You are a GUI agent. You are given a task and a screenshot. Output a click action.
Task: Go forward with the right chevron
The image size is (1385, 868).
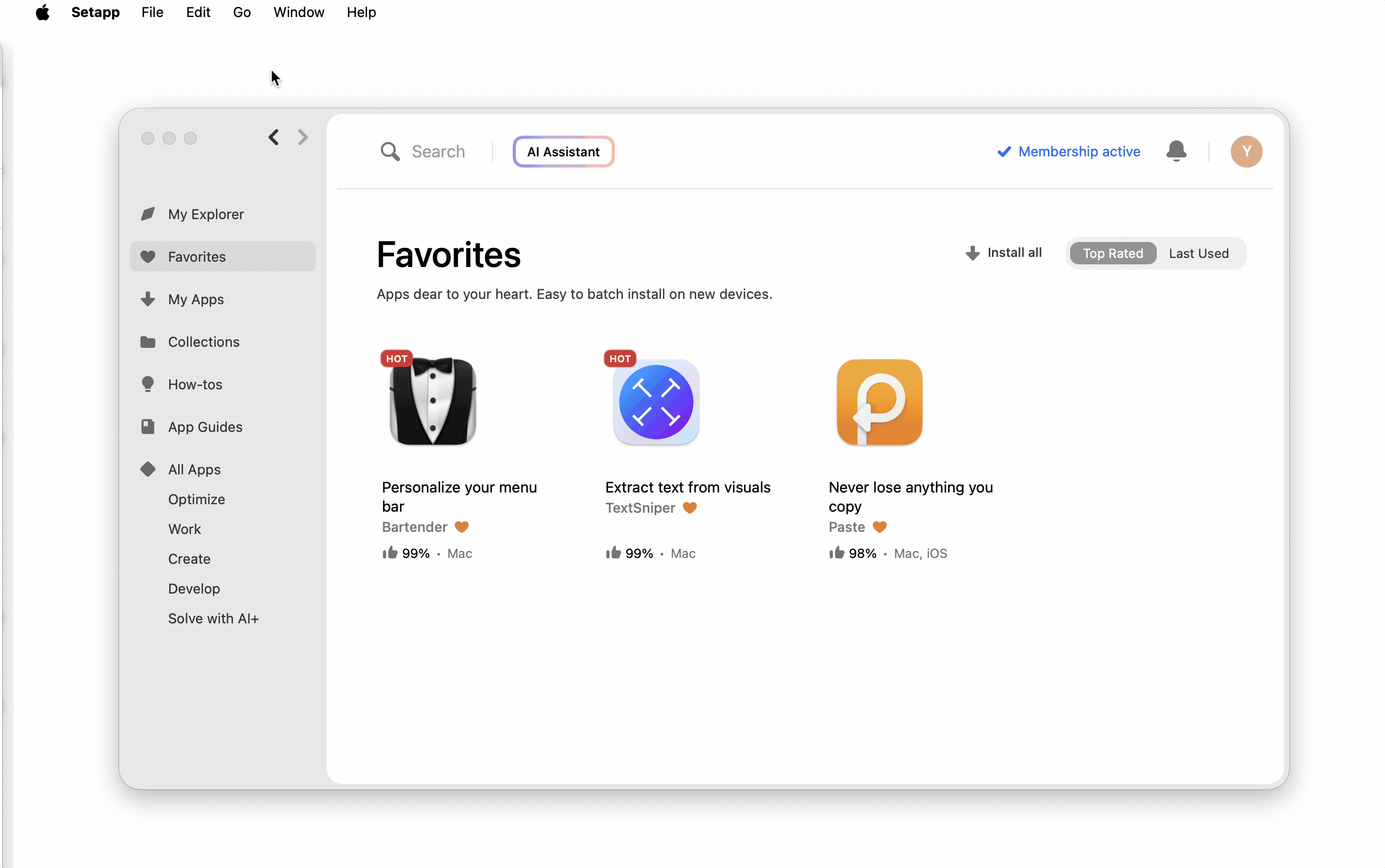[303, 137]
